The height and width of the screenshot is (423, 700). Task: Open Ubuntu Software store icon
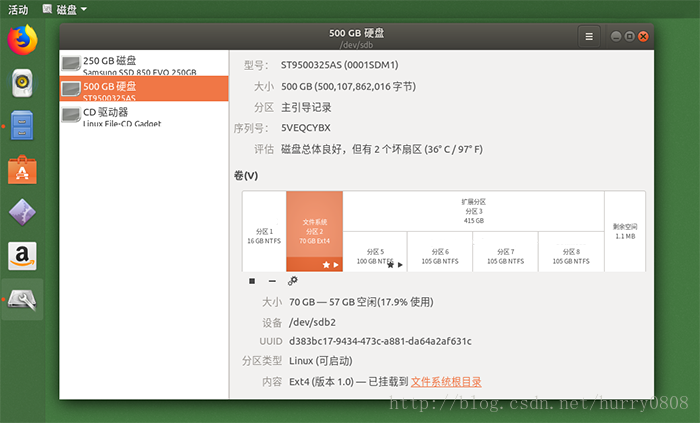coord(22,170)
